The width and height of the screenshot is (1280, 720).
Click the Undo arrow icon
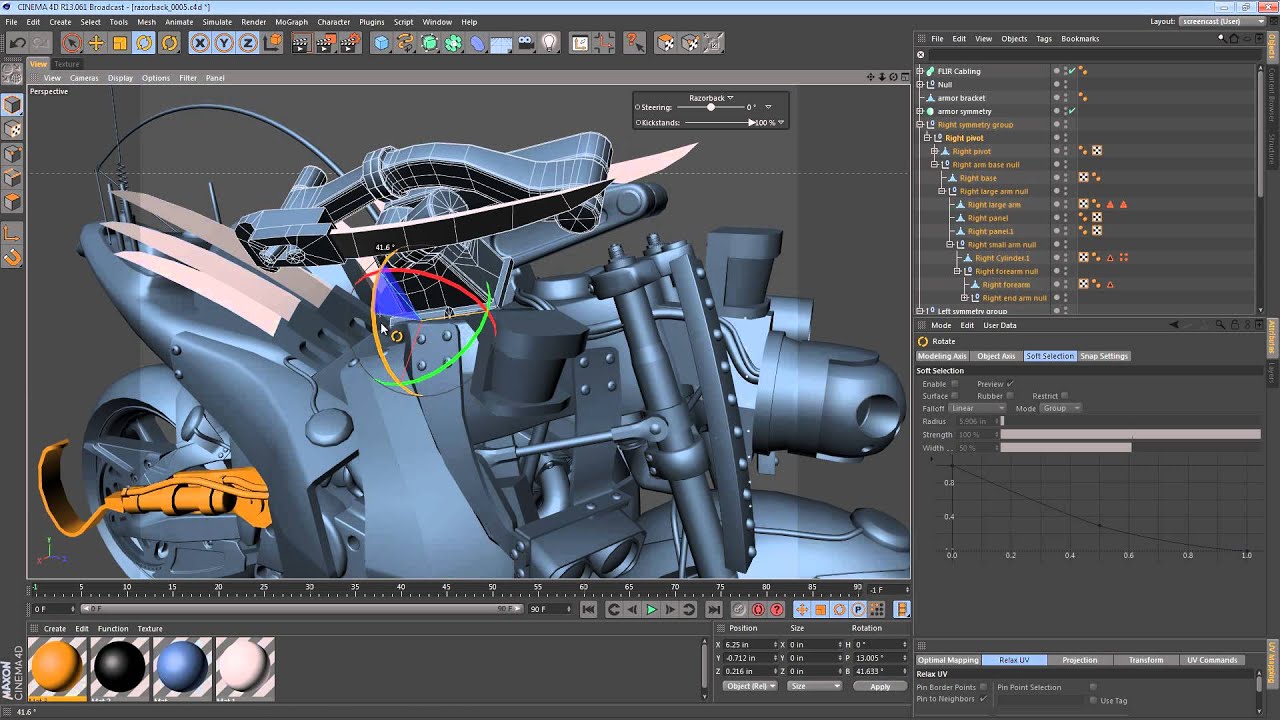pos(17,43)
